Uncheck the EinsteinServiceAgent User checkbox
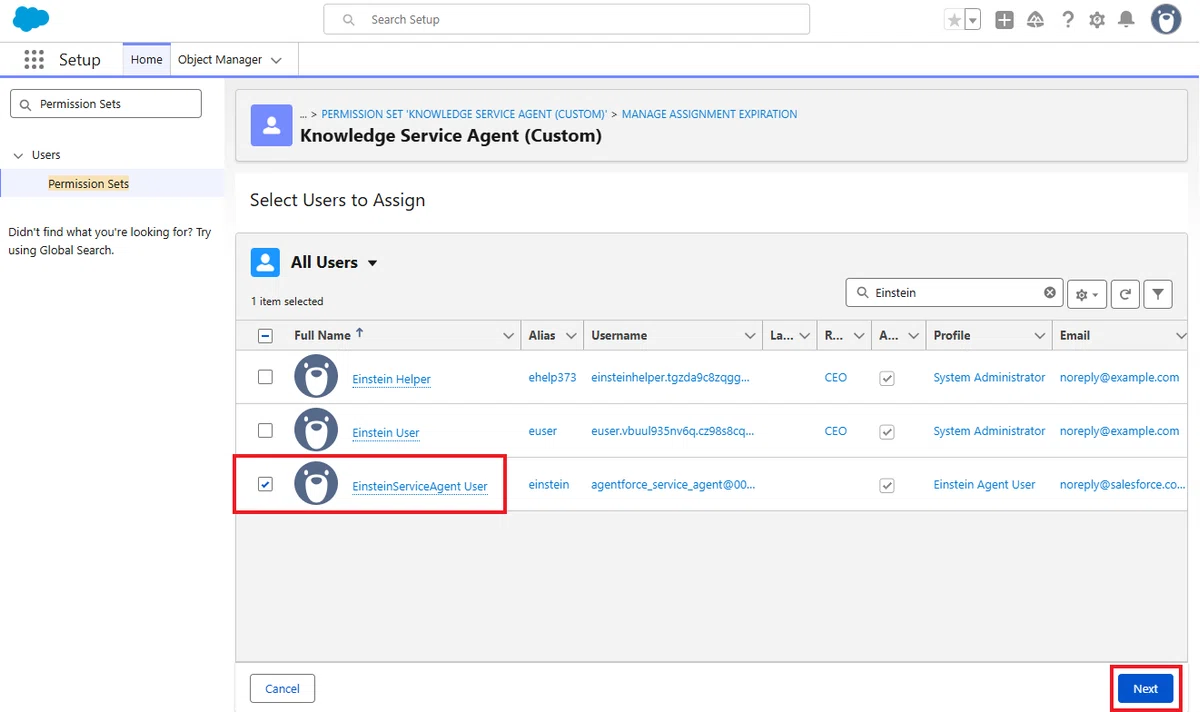The width and height of the screenshot is (1200, 712). point(265,484)
